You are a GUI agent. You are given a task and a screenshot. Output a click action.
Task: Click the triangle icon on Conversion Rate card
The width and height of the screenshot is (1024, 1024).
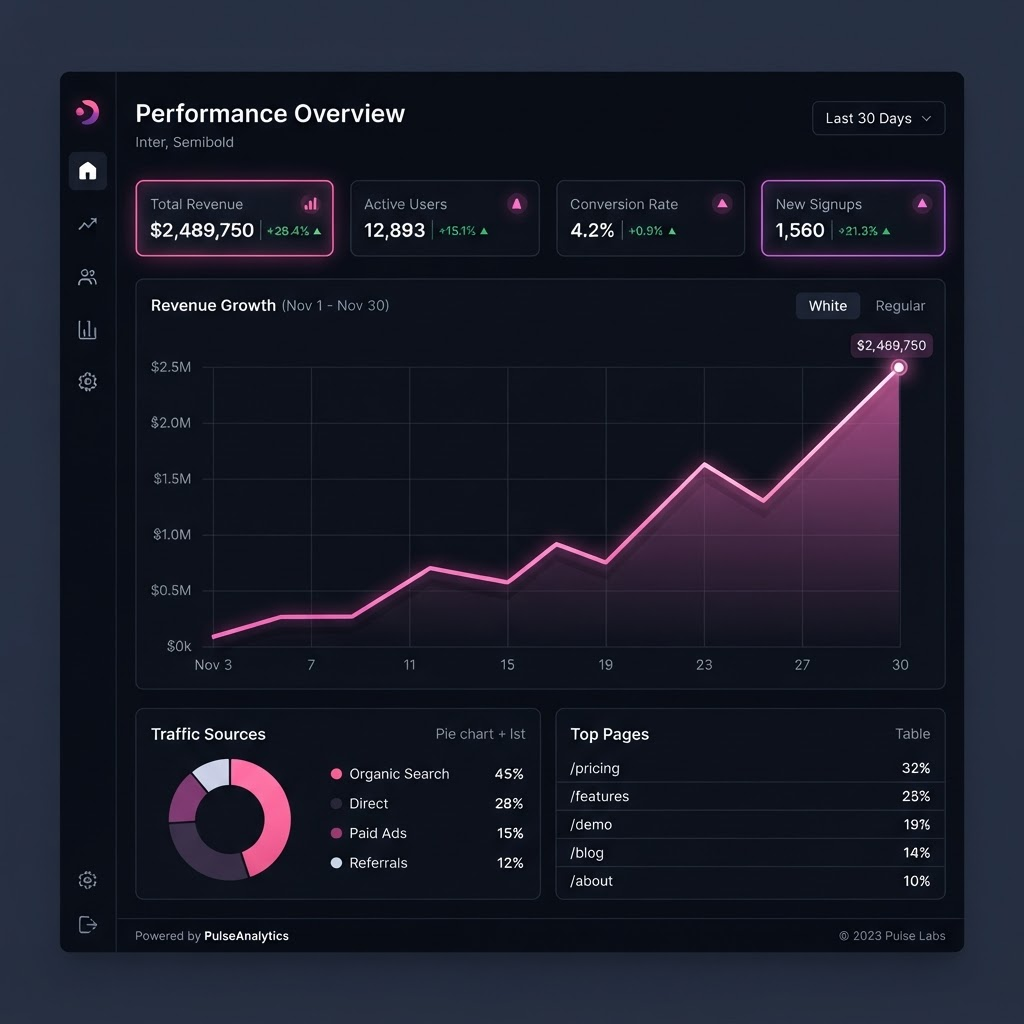click(x=722, y=204)
